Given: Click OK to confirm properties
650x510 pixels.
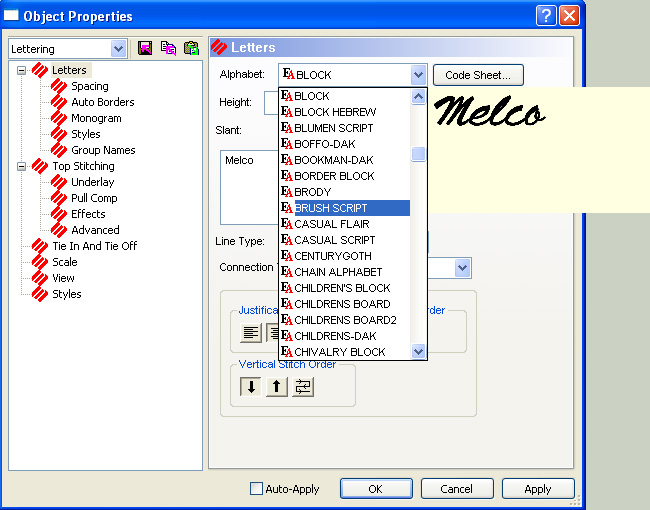Looking at the screenshot, I should [x=376, y=489].
